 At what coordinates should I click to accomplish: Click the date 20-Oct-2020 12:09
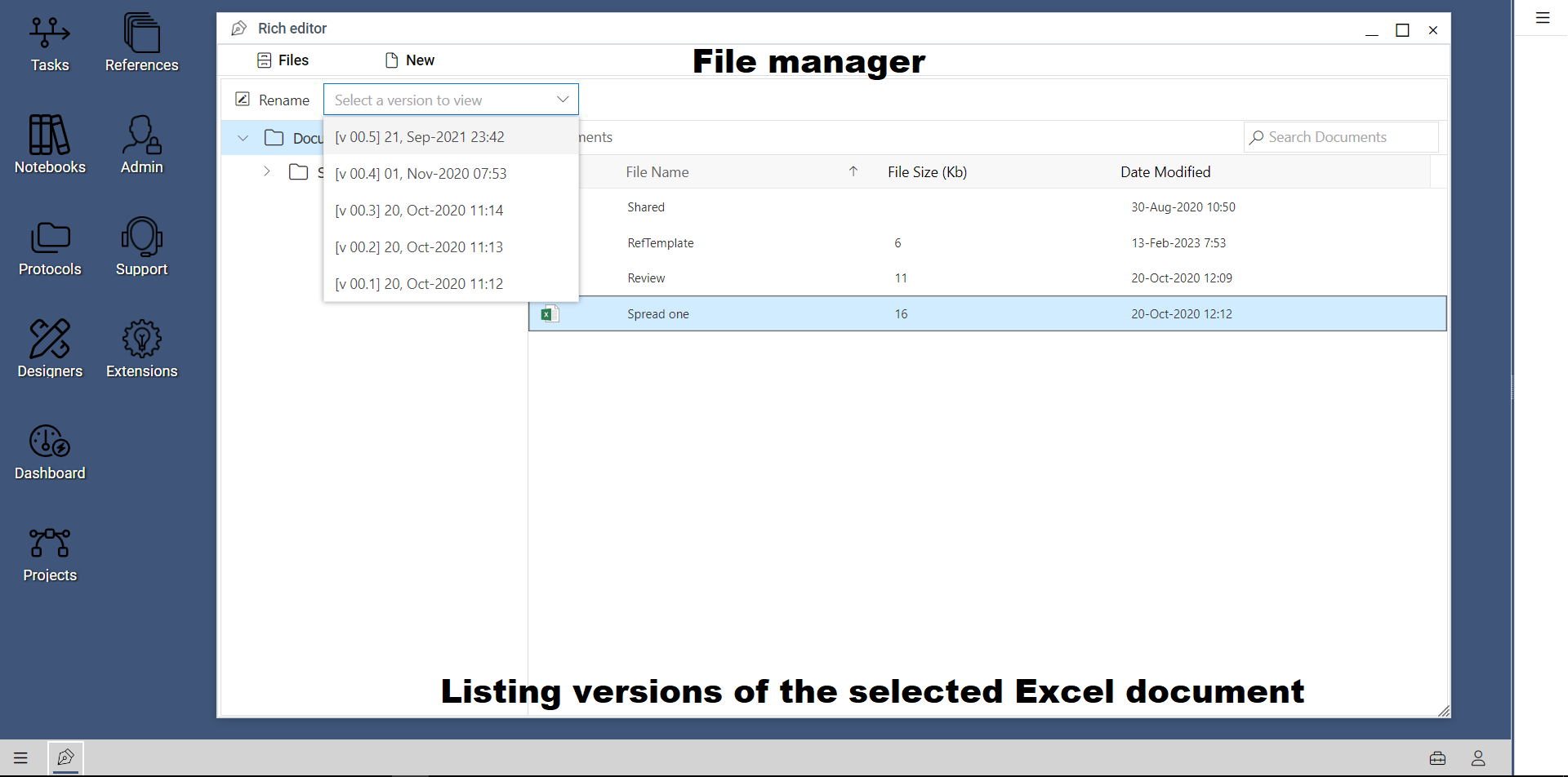(1182, 278)
